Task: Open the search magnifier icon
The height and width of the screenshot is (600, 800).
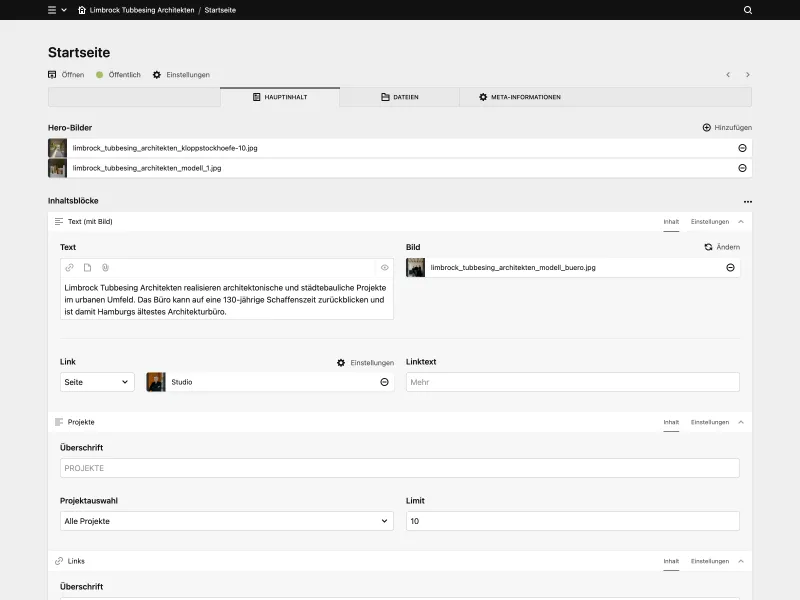Action: (x=746, y=10)
